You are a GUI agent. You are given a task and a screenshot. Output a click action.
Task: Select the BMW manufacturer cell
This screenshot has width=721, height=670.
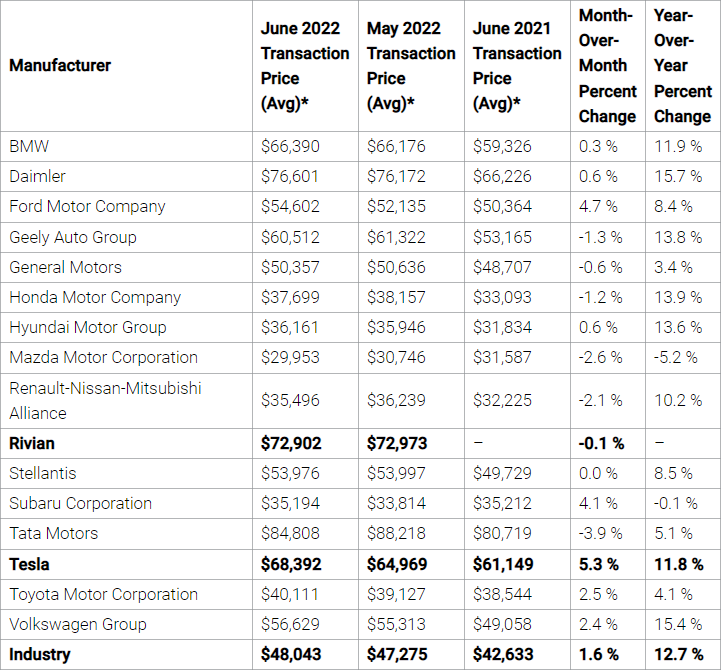click(29, 146)
